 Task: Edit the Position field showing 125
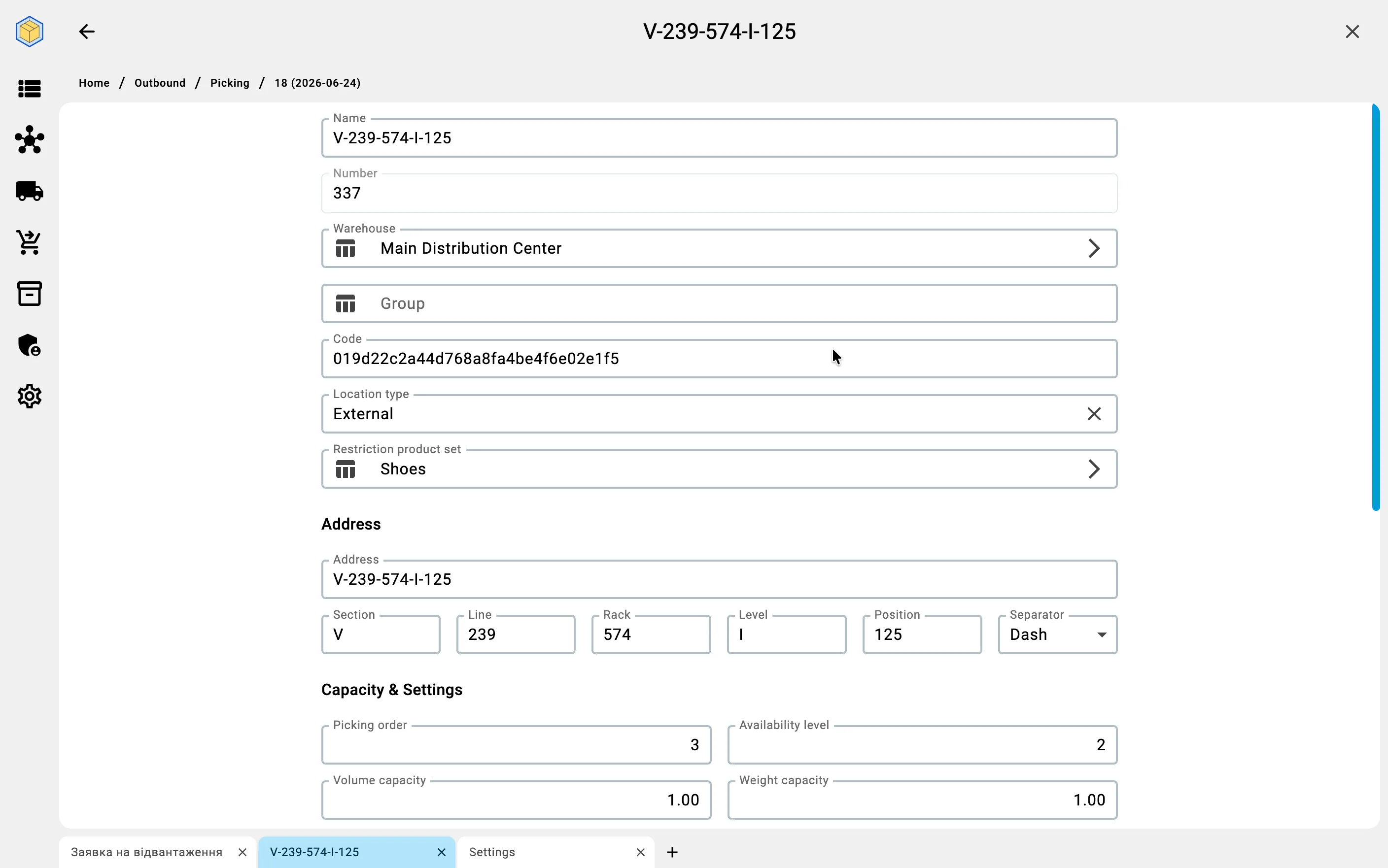922,634
